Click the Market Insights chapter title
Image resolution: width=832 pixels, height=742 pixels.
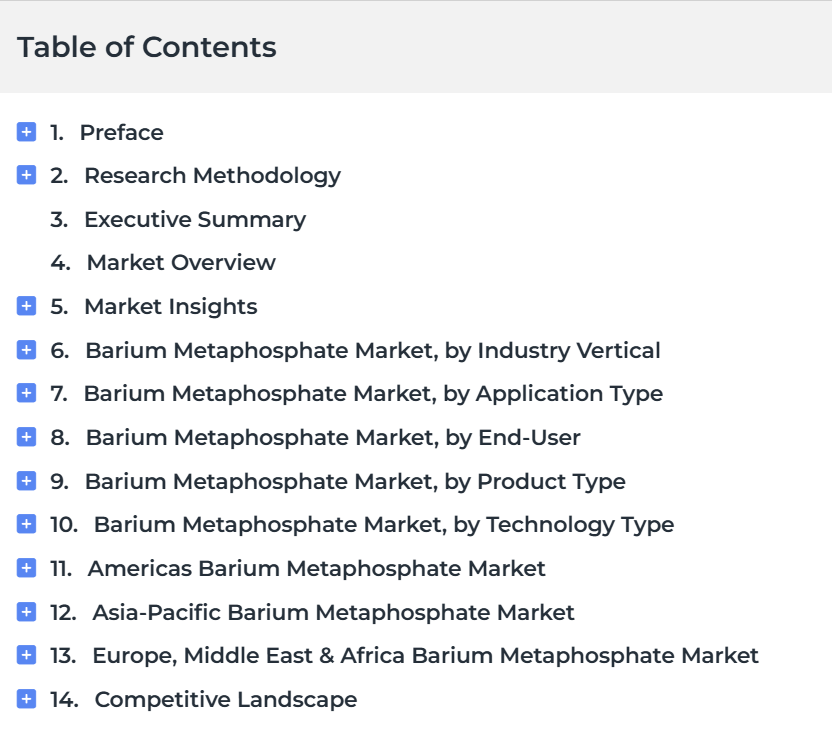point(170,306)
